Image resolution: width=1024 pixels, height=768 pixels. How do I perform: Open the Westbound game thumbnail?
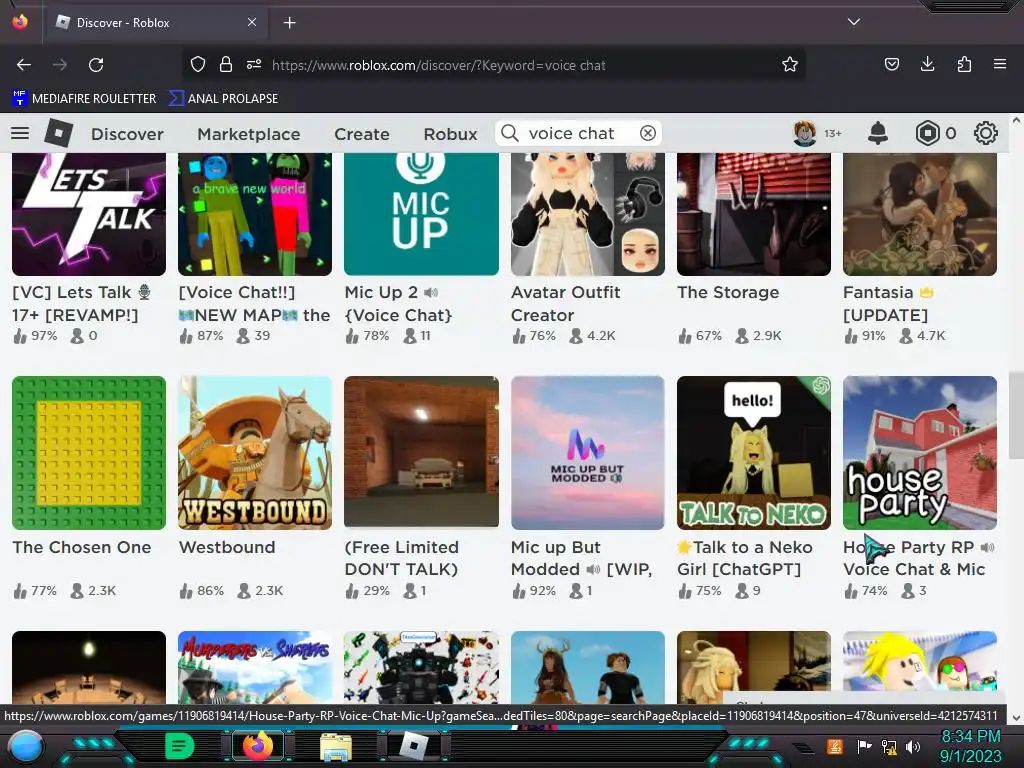255,453
